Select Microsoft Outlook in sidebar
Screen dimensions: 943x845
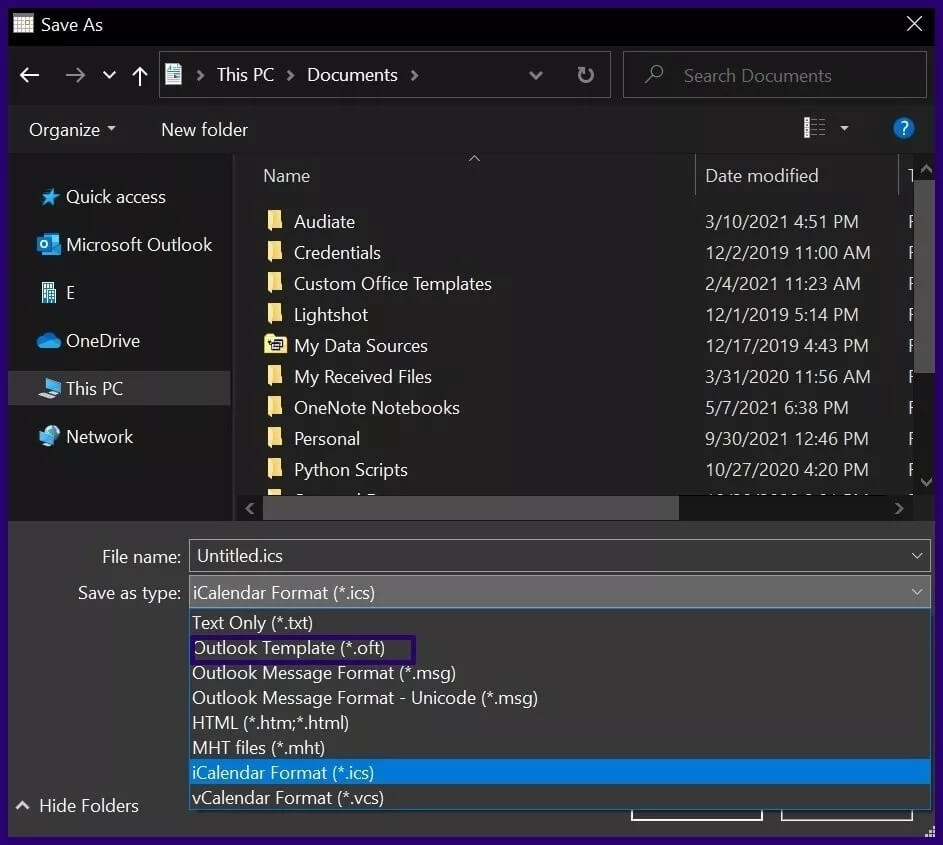[x=138, y=245]
